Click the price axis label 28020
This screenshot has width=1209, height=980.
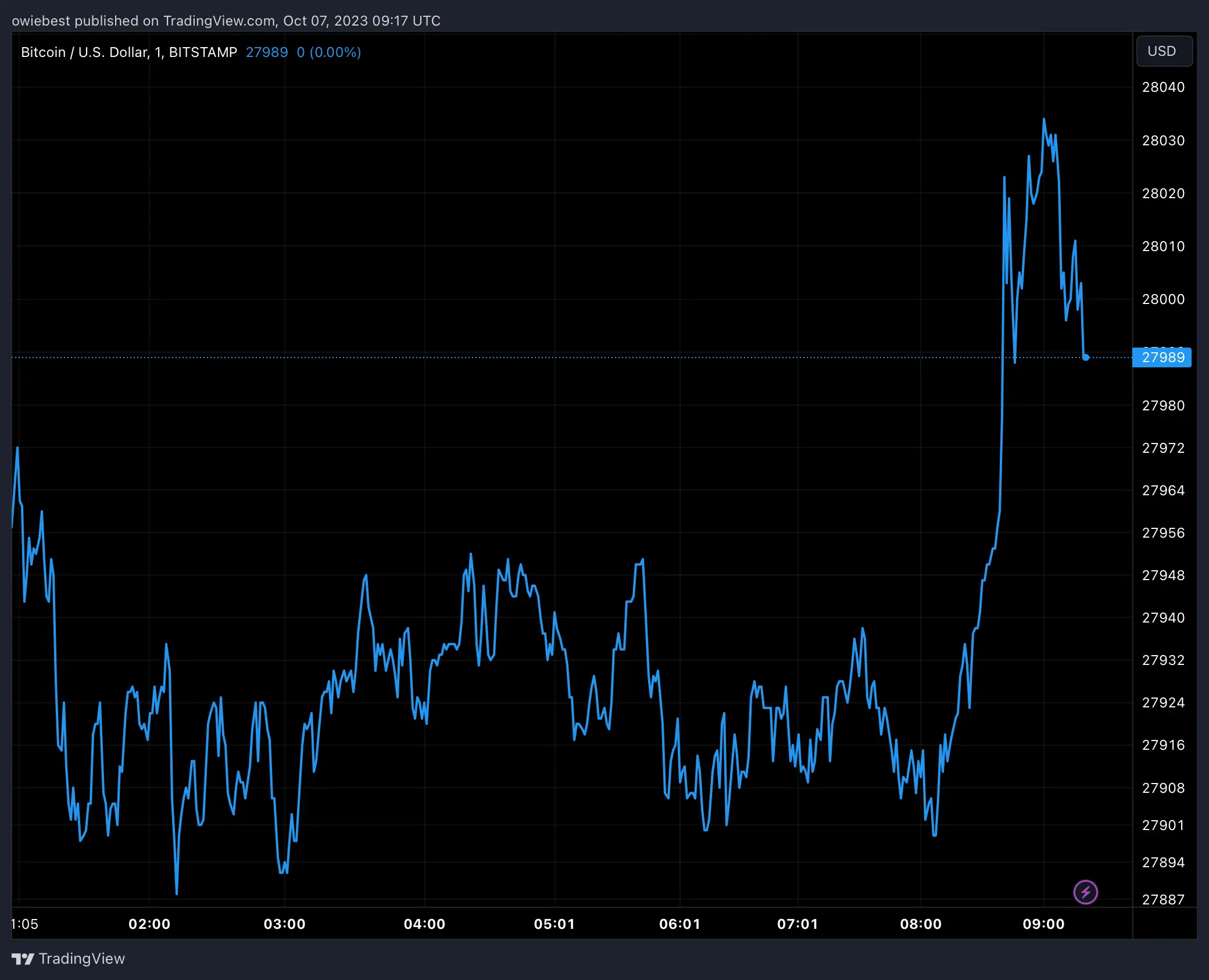pyautogui.click(x=1163, y=194)
